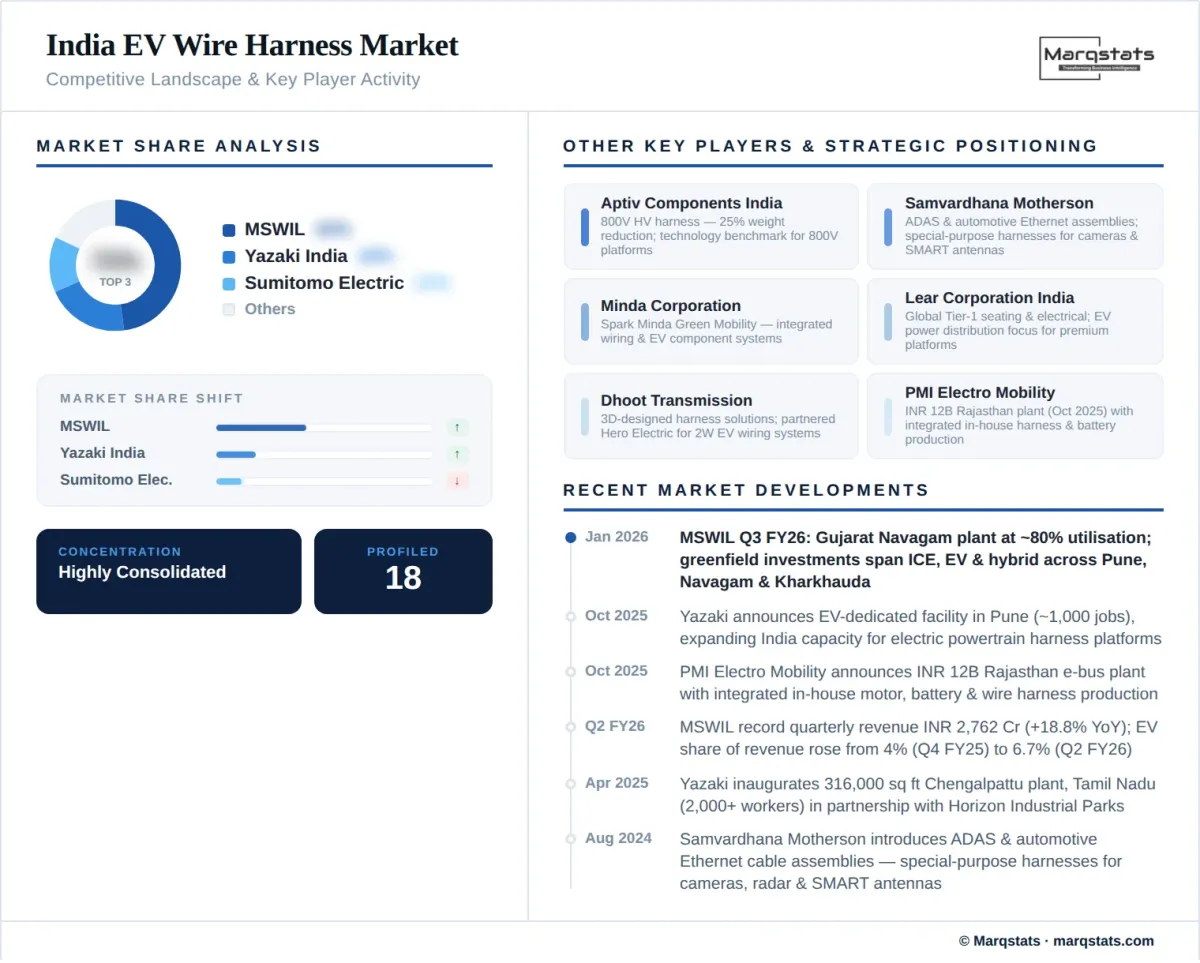Click the Sumitomo Electric legend color swatch
Image resolution: width=1200 pixels, height=963 pixels.
[229, 284]
